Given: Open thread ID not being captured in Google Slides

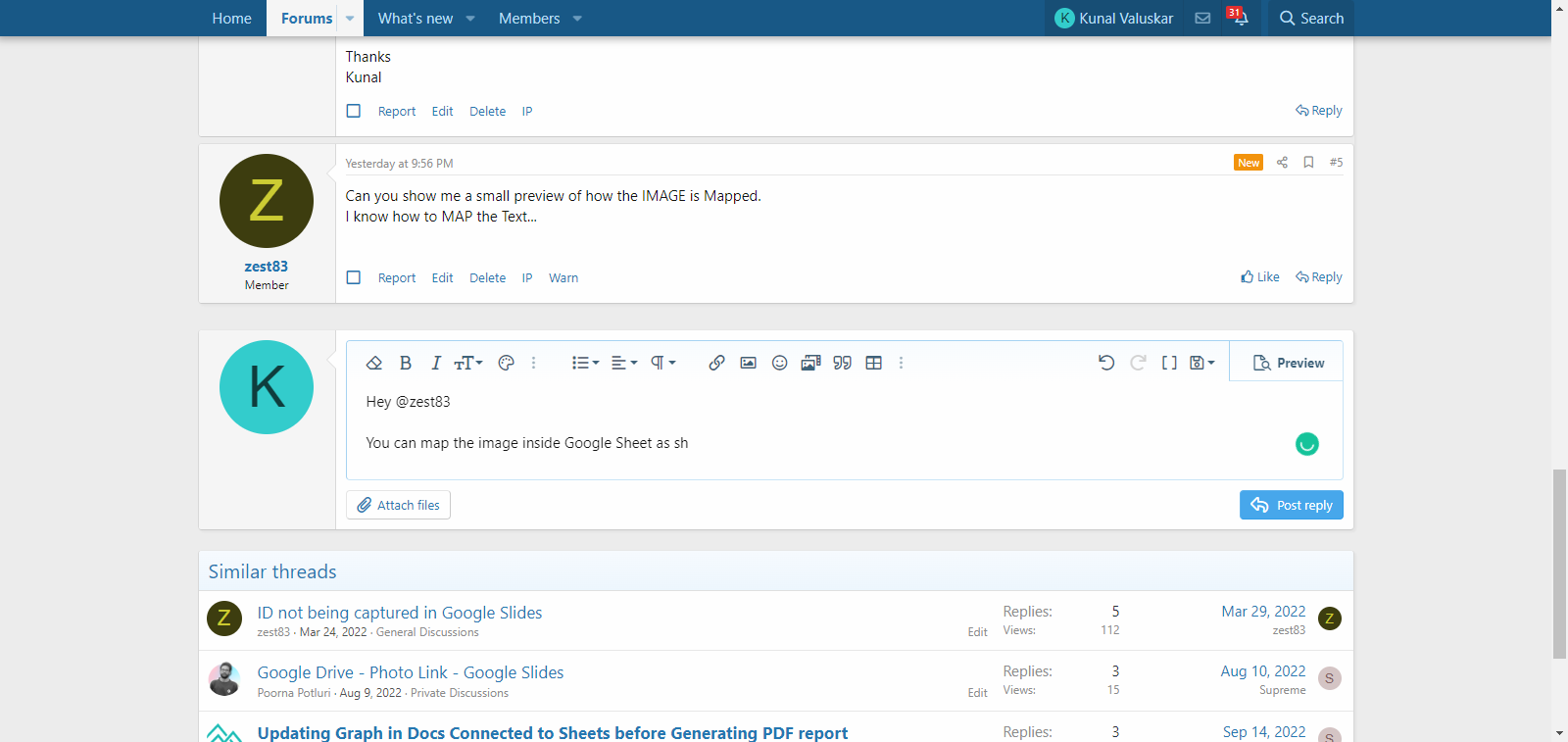Looking at the screenshot, I should pos(400,613).
